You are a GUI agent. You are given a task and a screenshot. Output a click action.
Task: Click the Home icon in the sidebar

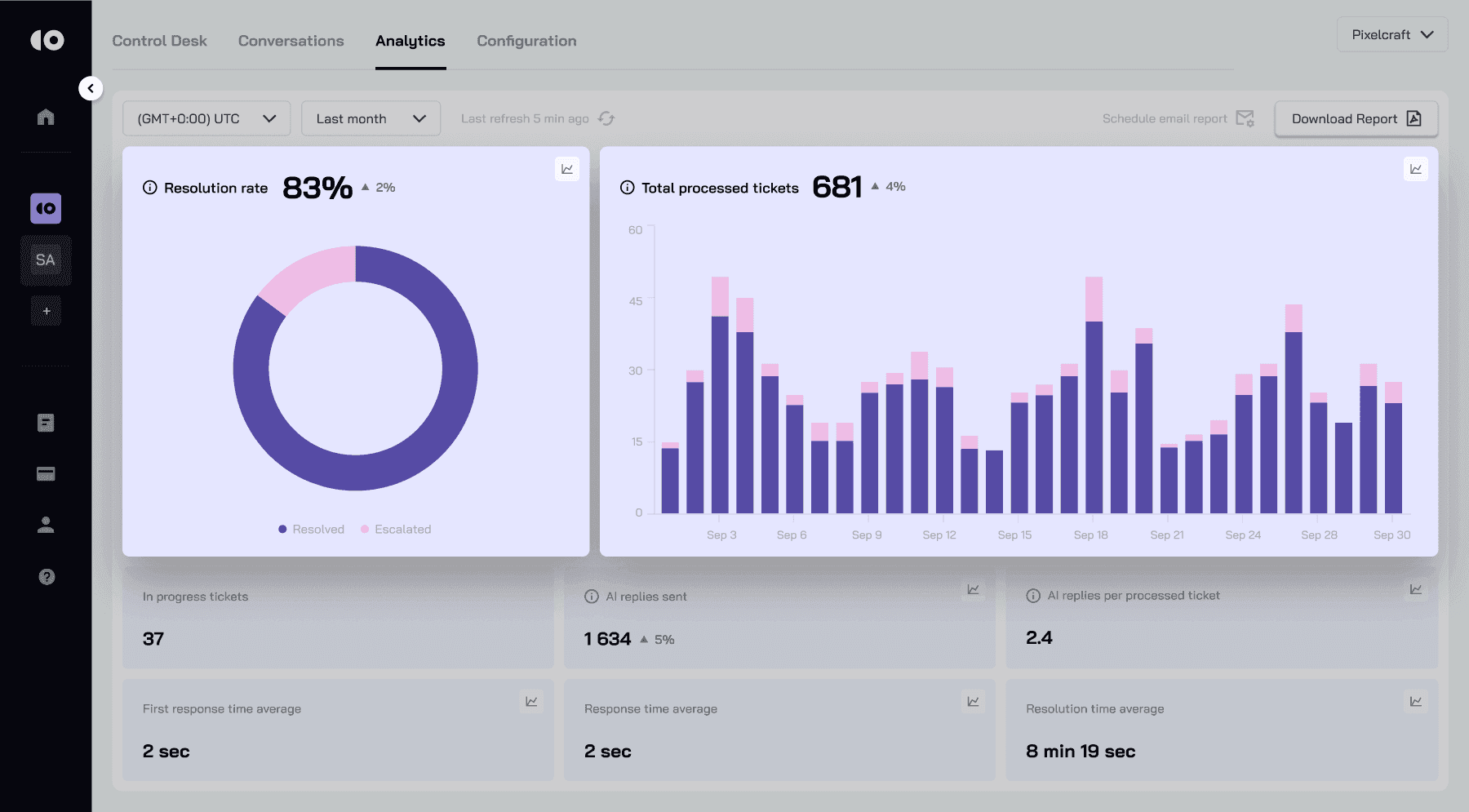click(x=46, y=117)
